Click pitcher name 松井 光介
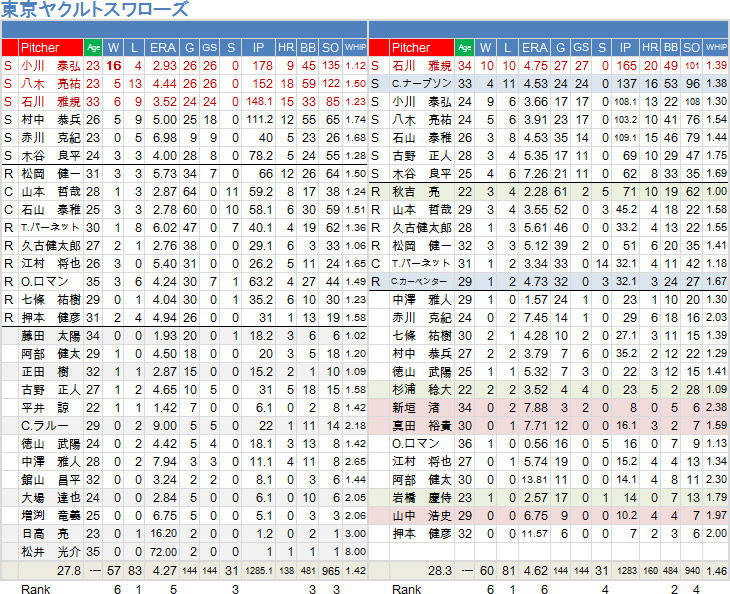Screen dimensions: 730x594 pyautogui.click(x=51, y=553)
